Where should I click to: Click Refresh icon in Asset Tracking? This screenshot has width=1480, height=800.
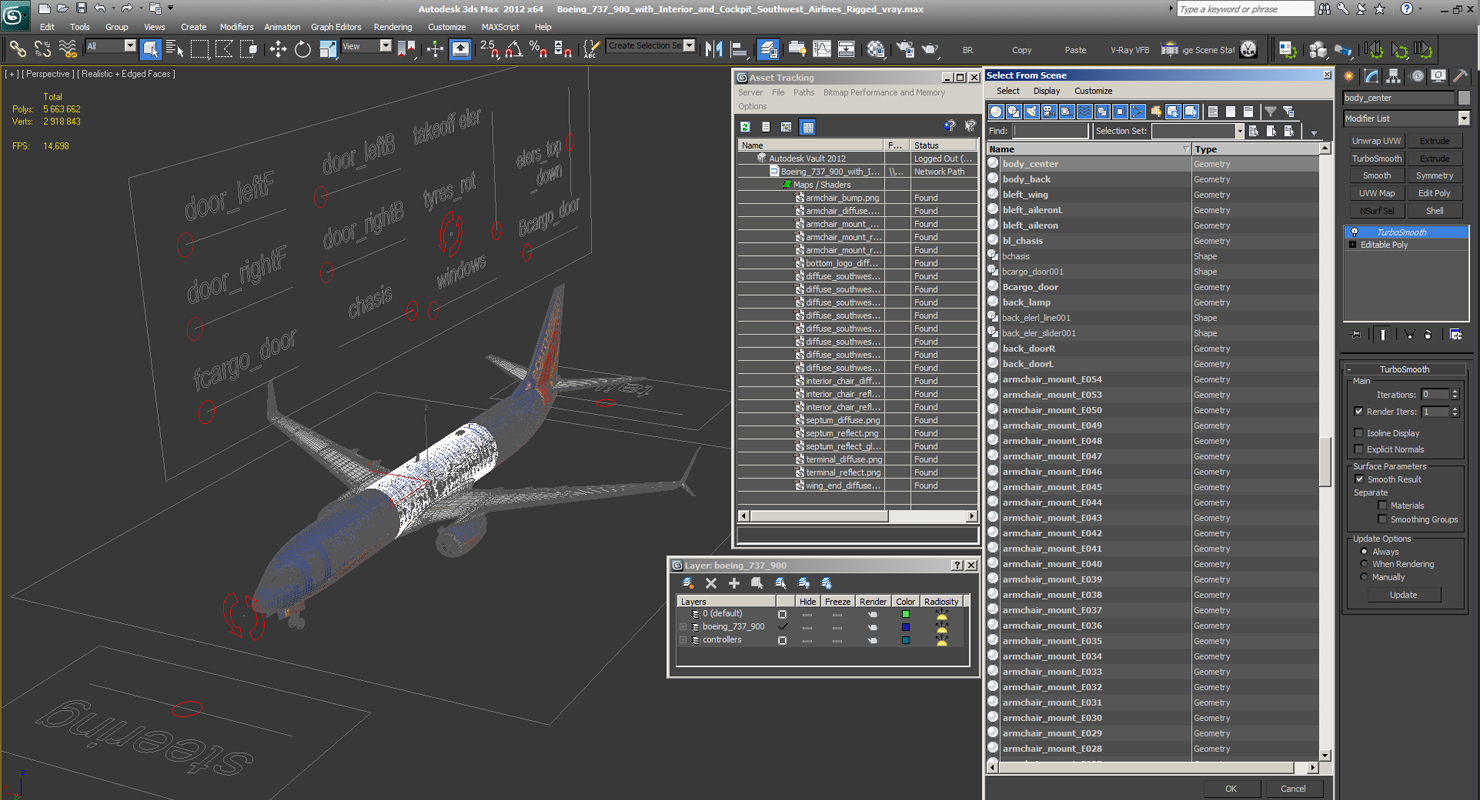coord(745,127)
